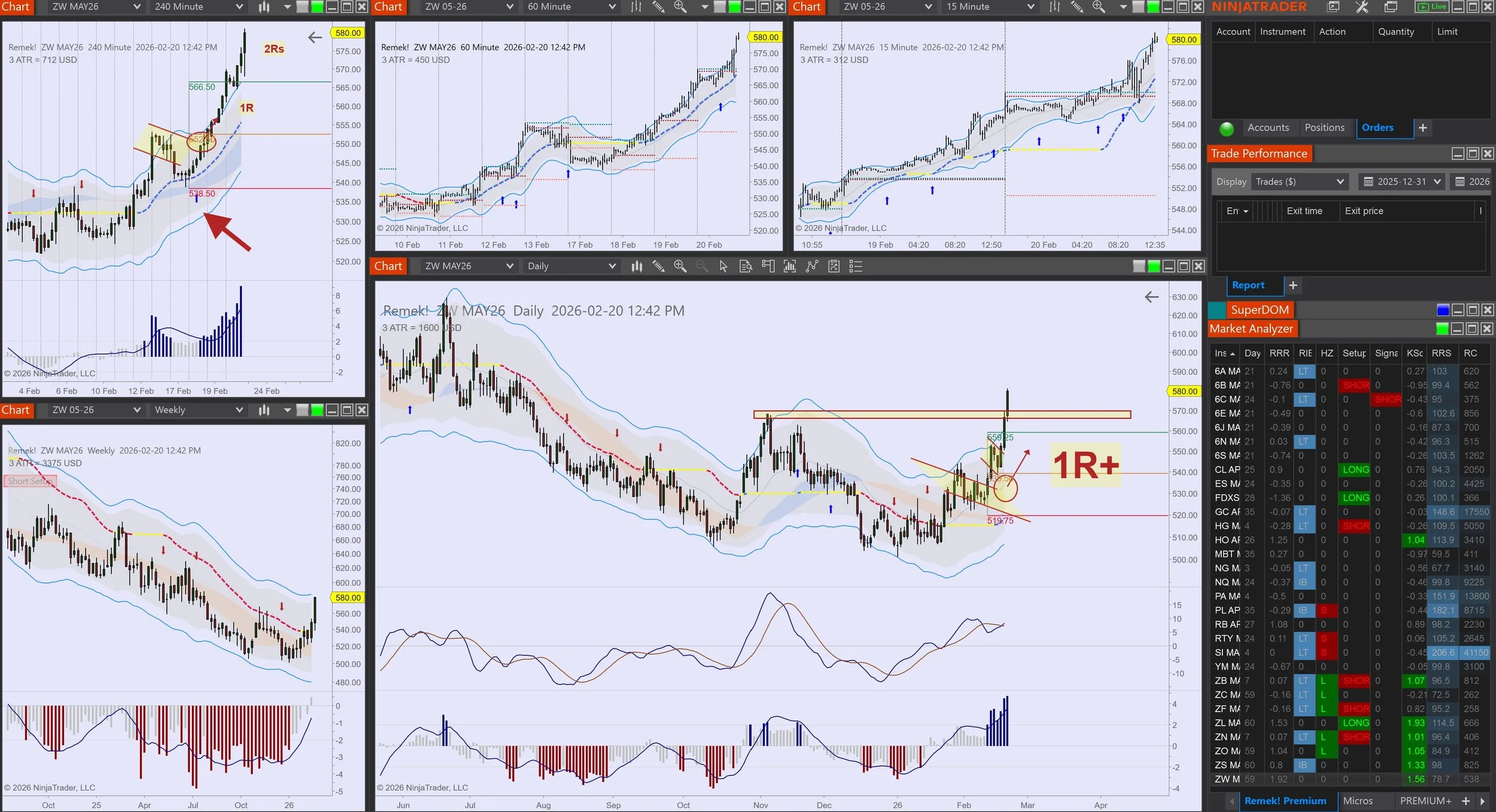Select the cursor pointer tool in Daily chart
The height and width of the screenshot is (812, 1496).
pyautogui.click(x=723, y=266)
